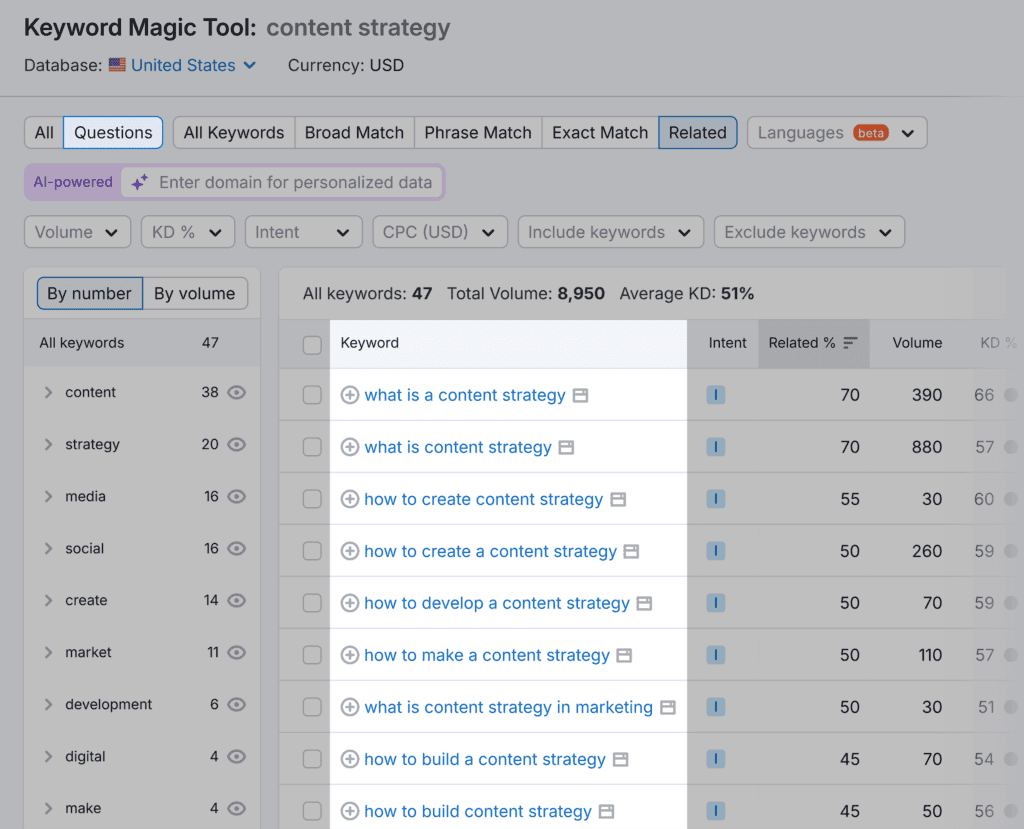
Task: Select the 'what is a content strategy' row
Action: (x=310, y=395)
